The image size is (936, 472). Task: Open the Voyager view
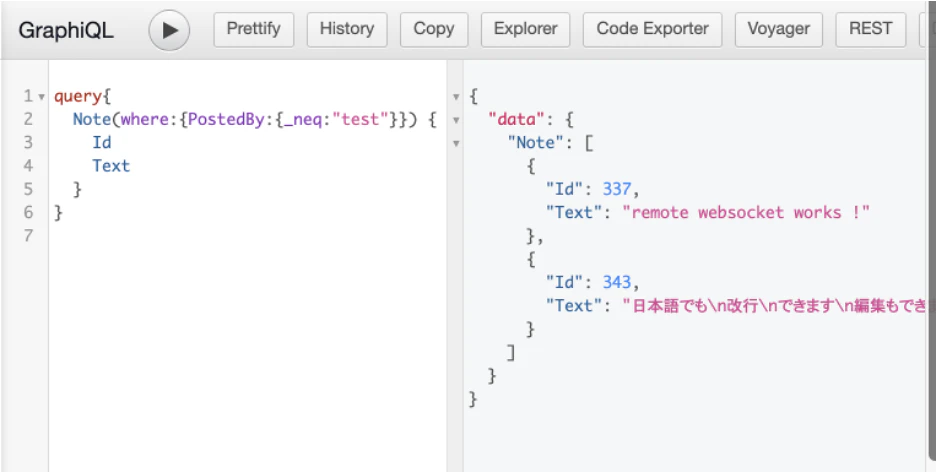[778, 29]
